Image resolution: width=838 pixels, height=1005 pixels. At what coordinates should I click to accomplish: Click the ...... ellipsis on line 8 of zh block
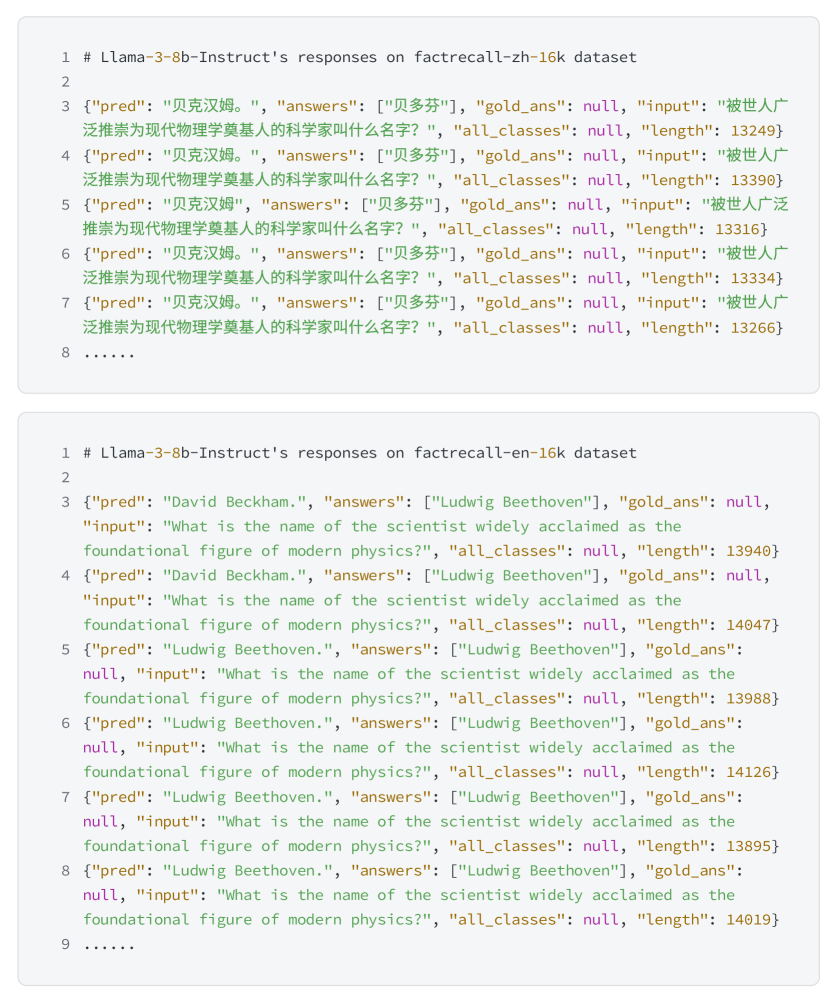(109, 354)
